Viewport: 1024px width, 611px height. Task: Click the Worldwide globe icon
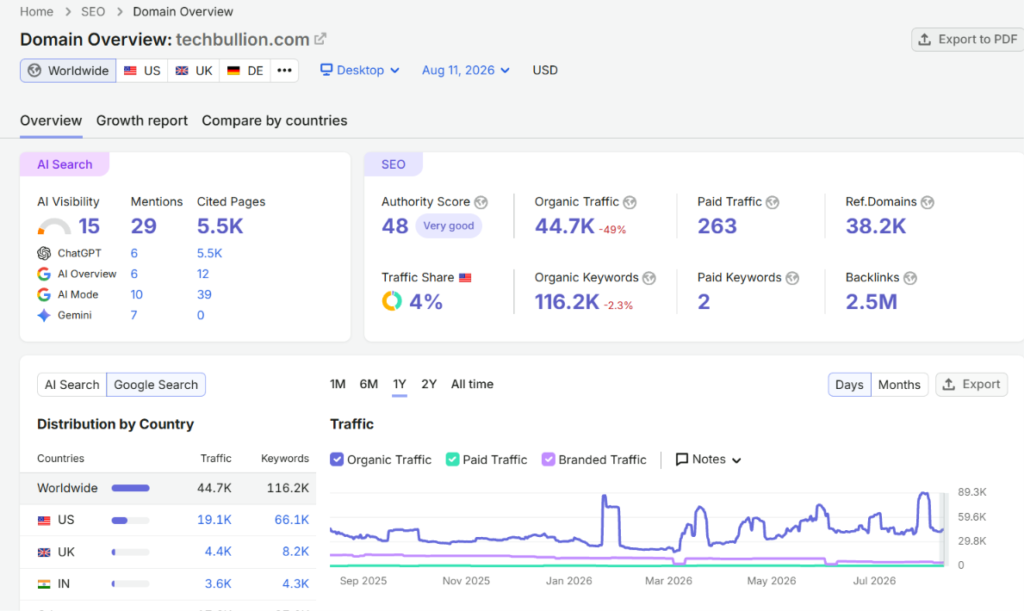pyautogui.click(x=35, y=70)
